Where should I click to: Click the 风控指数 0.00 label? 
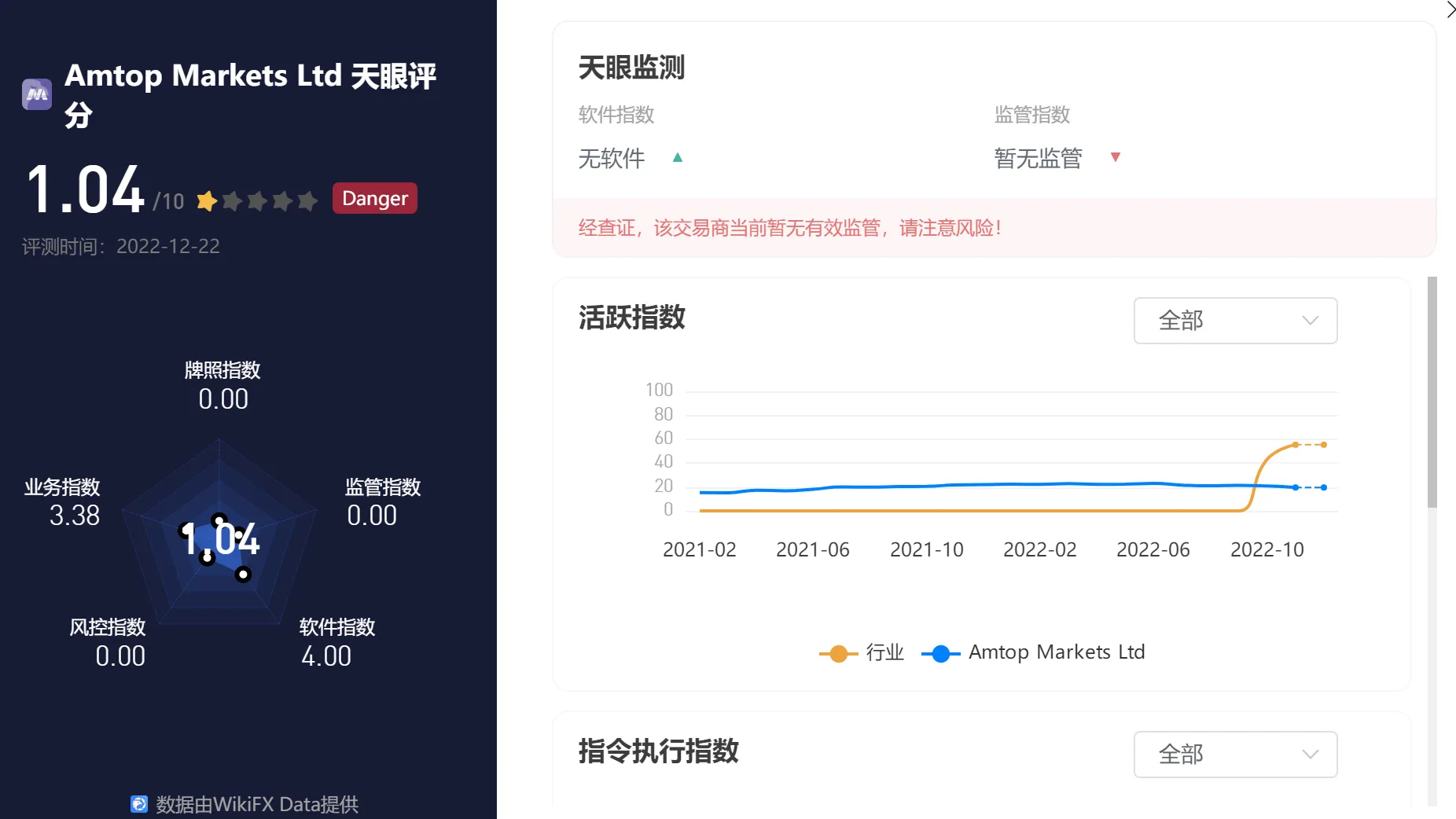[108, 642]
